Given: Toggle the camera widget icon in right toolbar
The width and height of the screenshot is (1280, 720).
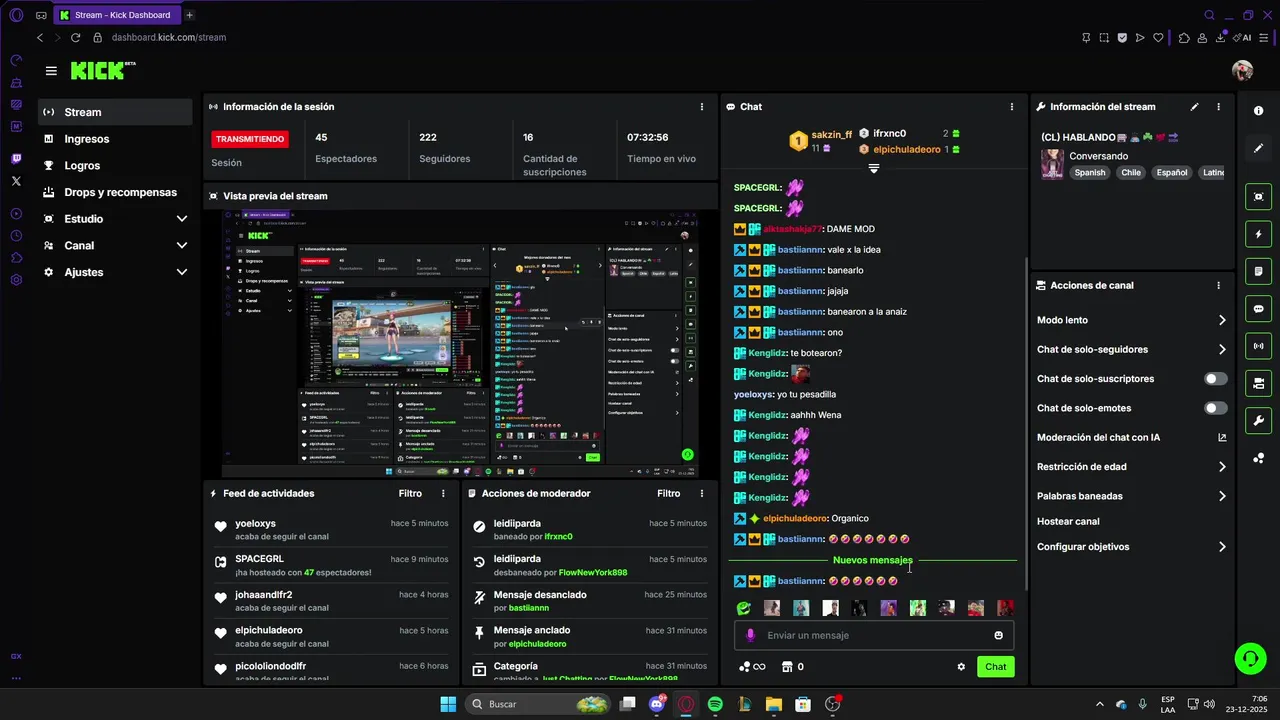Looking at the screenshot, I should [1258, 383].
